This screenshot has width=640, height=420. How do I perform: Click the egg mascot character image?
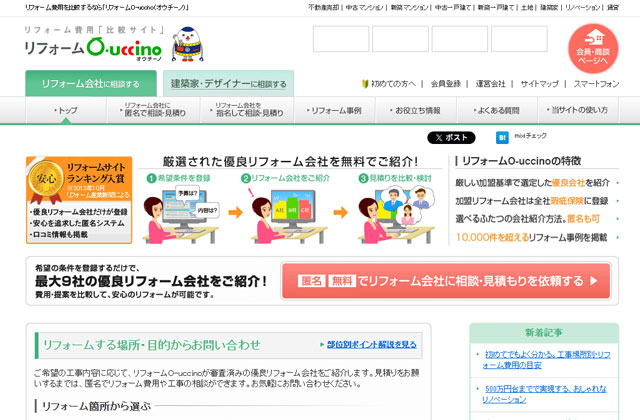pos(187,44)
